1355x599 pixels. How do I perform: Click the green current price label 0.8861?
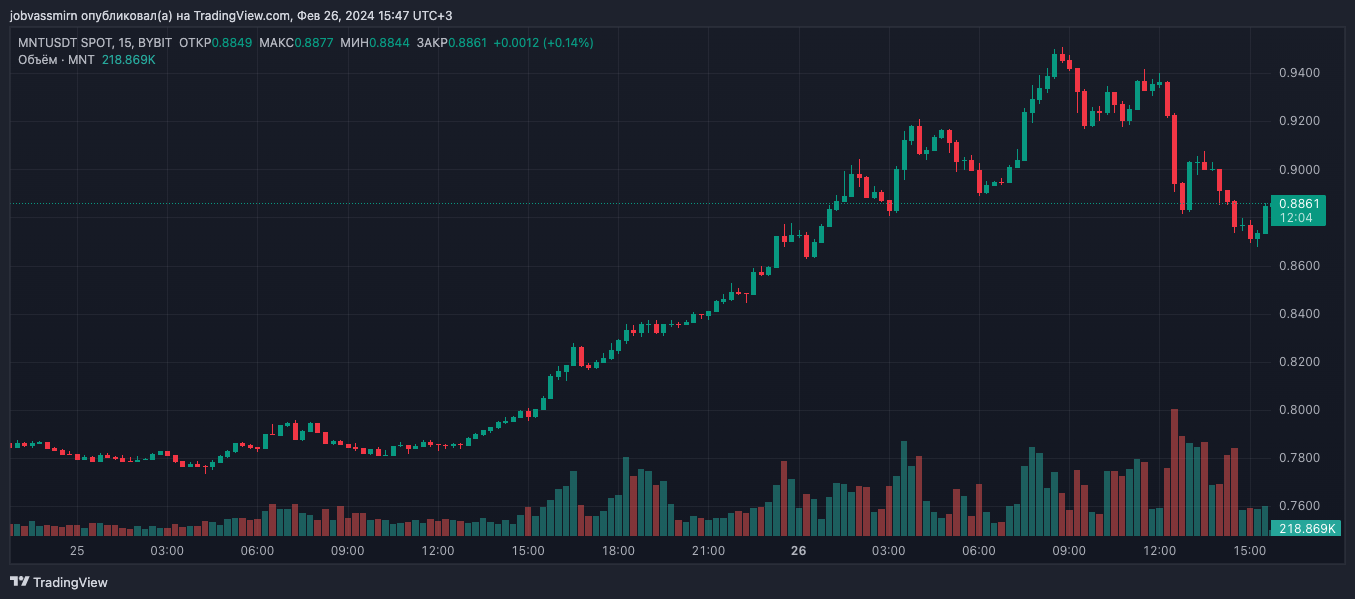(1298, 203)
